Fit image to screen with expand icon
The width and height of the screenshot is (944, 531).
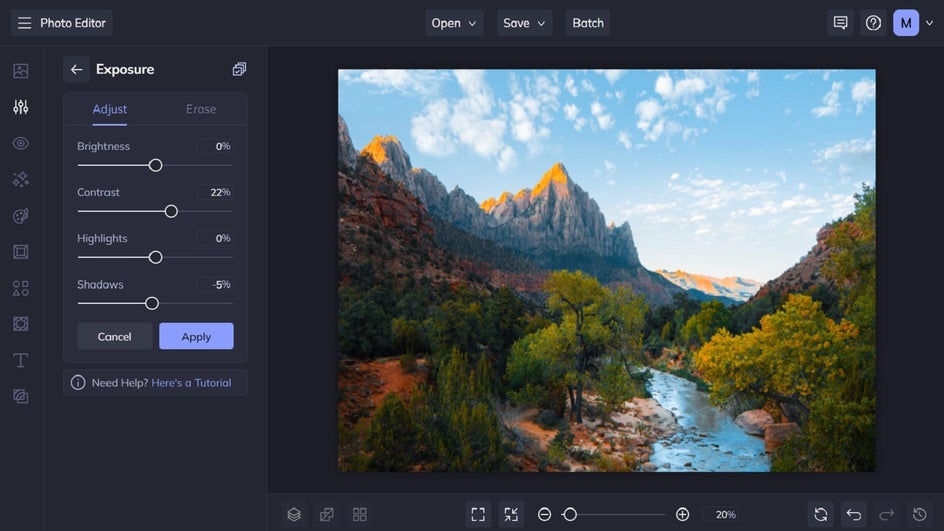point(478,514)
